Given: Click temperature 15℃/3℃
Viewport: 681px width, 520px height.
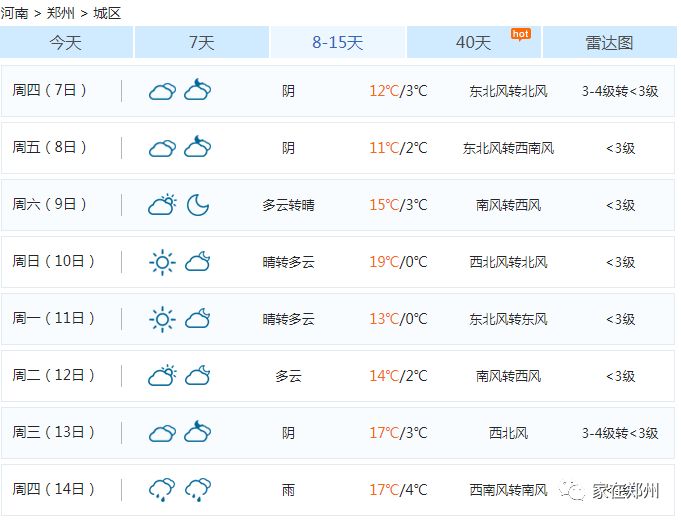Looking at the screenshot, I should [x=398, y=205].
